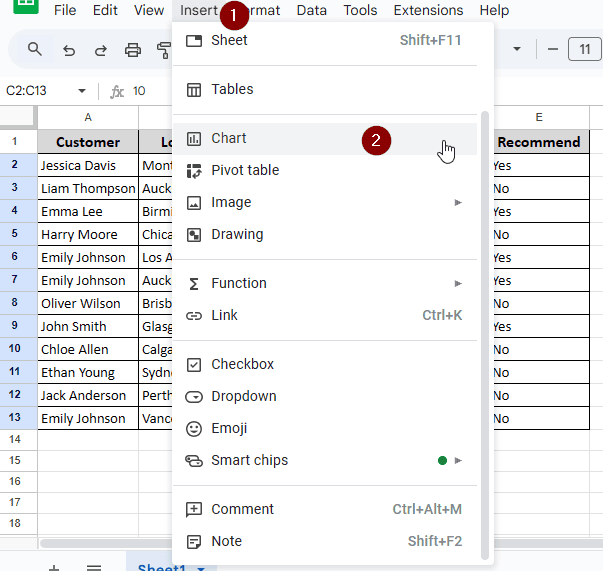The width and height of the screenshot is (603, 571).
Task: Click the Note icon in menu
Action: 194,542
